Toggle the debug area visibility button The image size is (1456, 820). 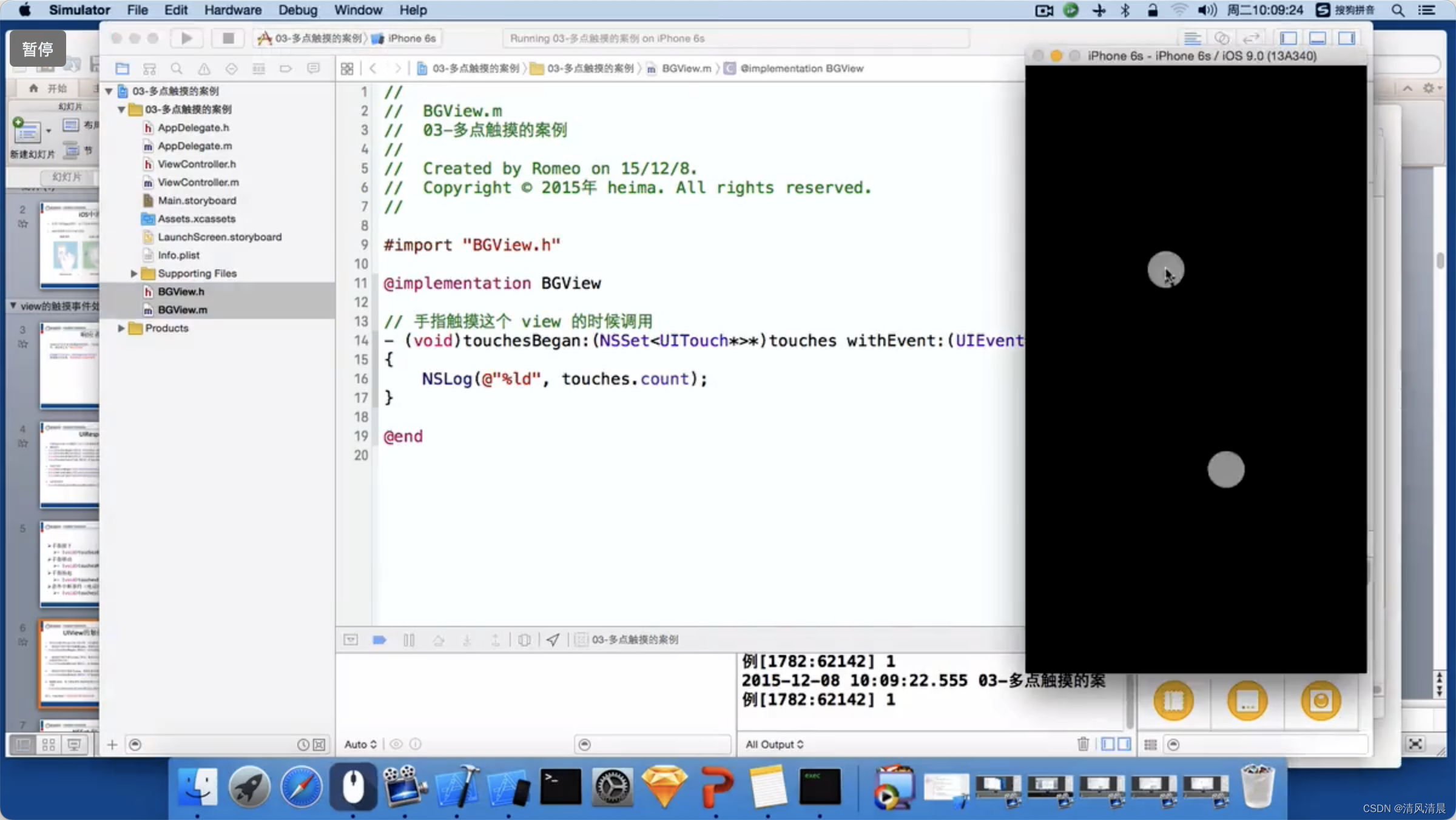(1317, 38)
